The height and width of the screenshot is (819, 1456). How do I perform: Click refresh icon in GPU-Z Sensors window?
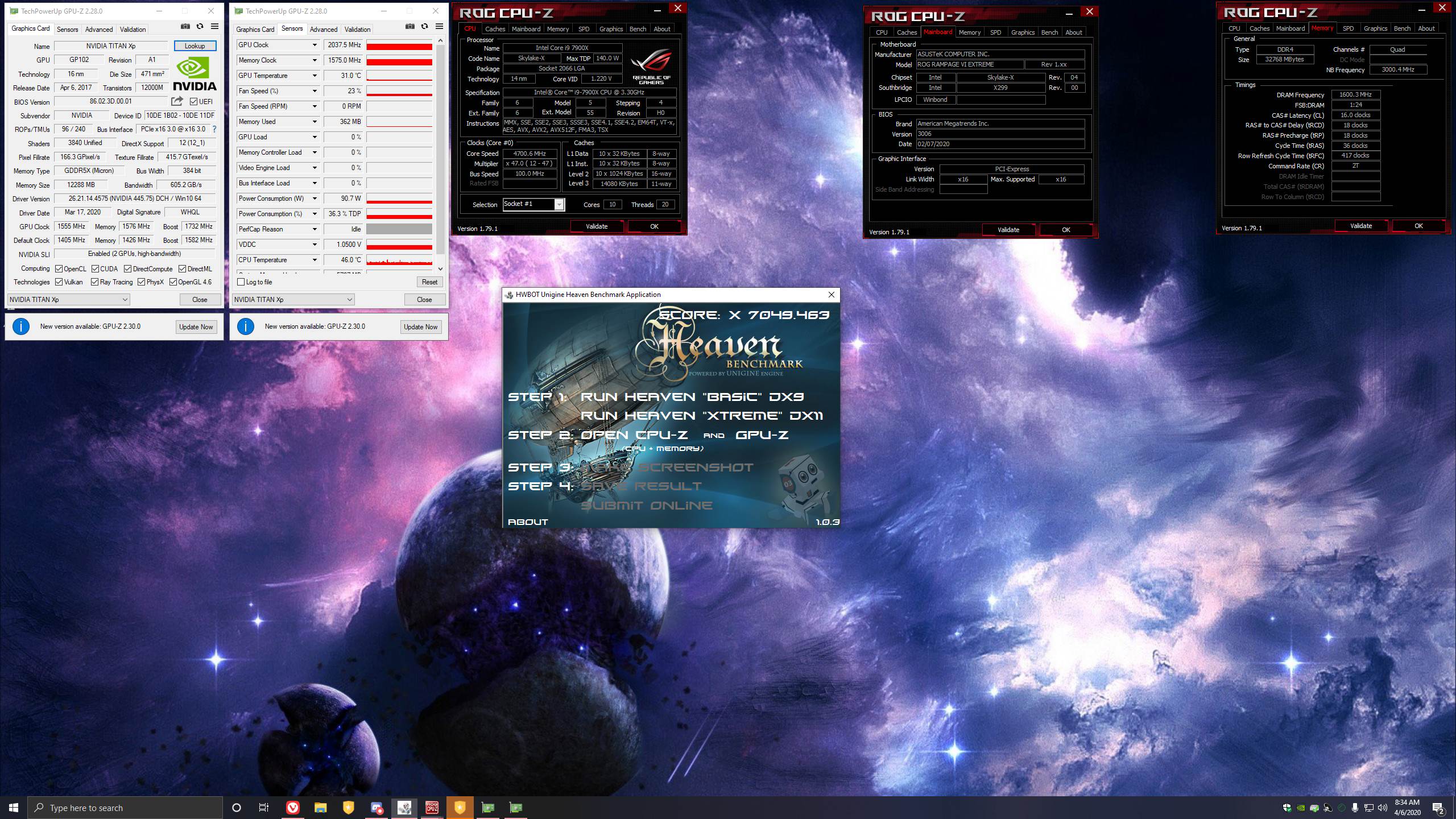[424, 26]
